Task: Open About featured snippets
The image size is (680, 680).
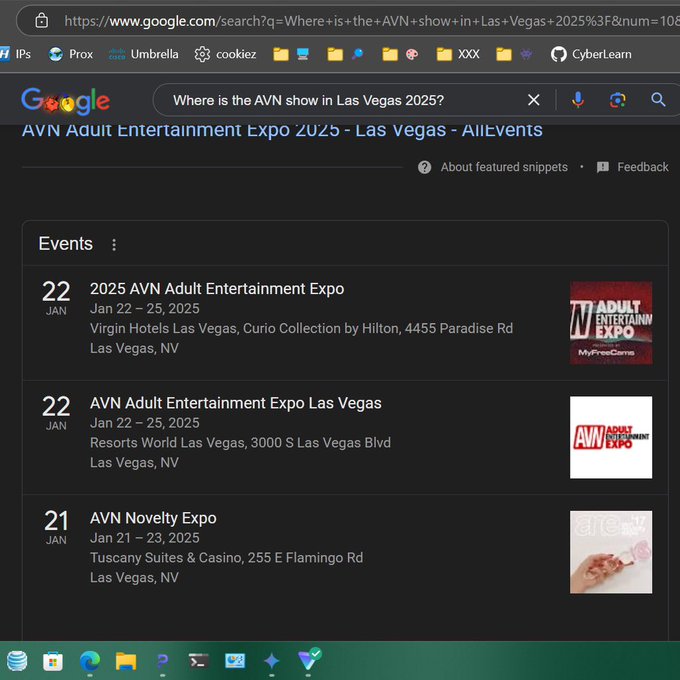Action: (x=504, y=167)
